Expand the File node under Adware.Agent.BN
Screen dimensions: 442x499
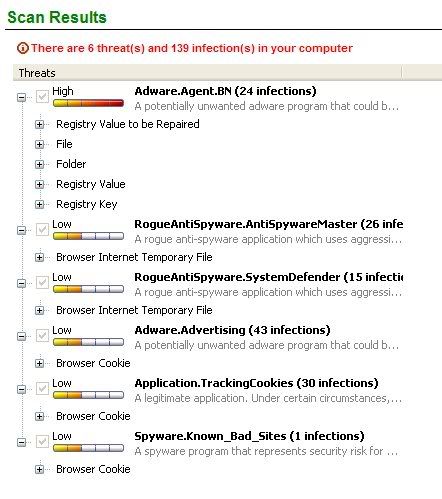(x=40, y=144)
